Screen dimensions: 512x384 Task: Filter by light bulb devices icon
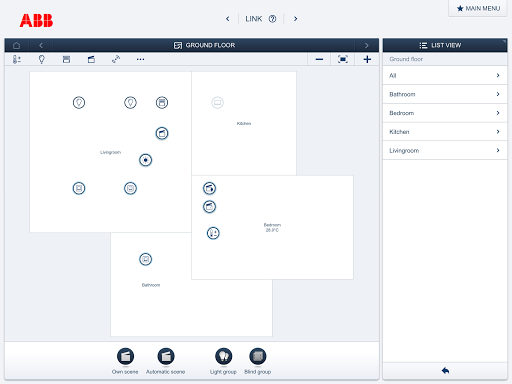pos(42,59)
